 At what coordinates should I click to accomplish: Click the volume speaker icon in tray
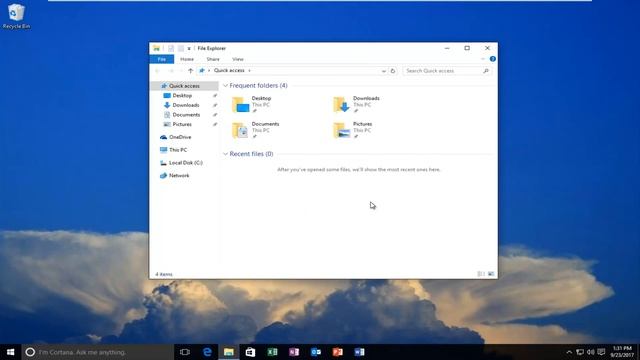pyautogui.click(x=591, y=352)
